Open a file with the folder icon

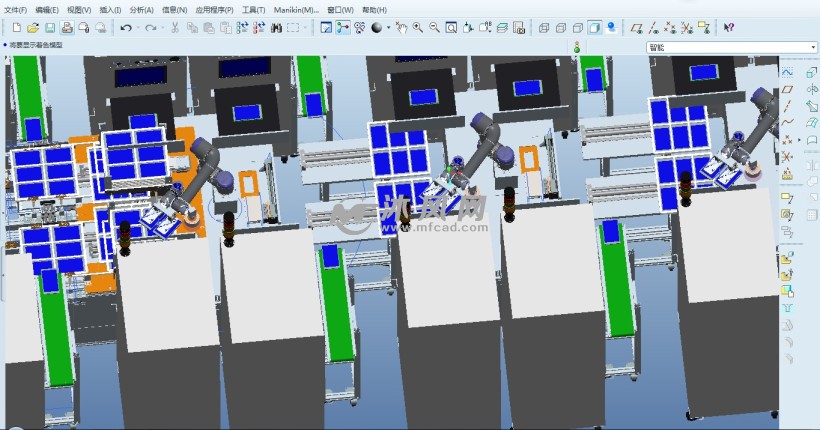click(33, 28)
